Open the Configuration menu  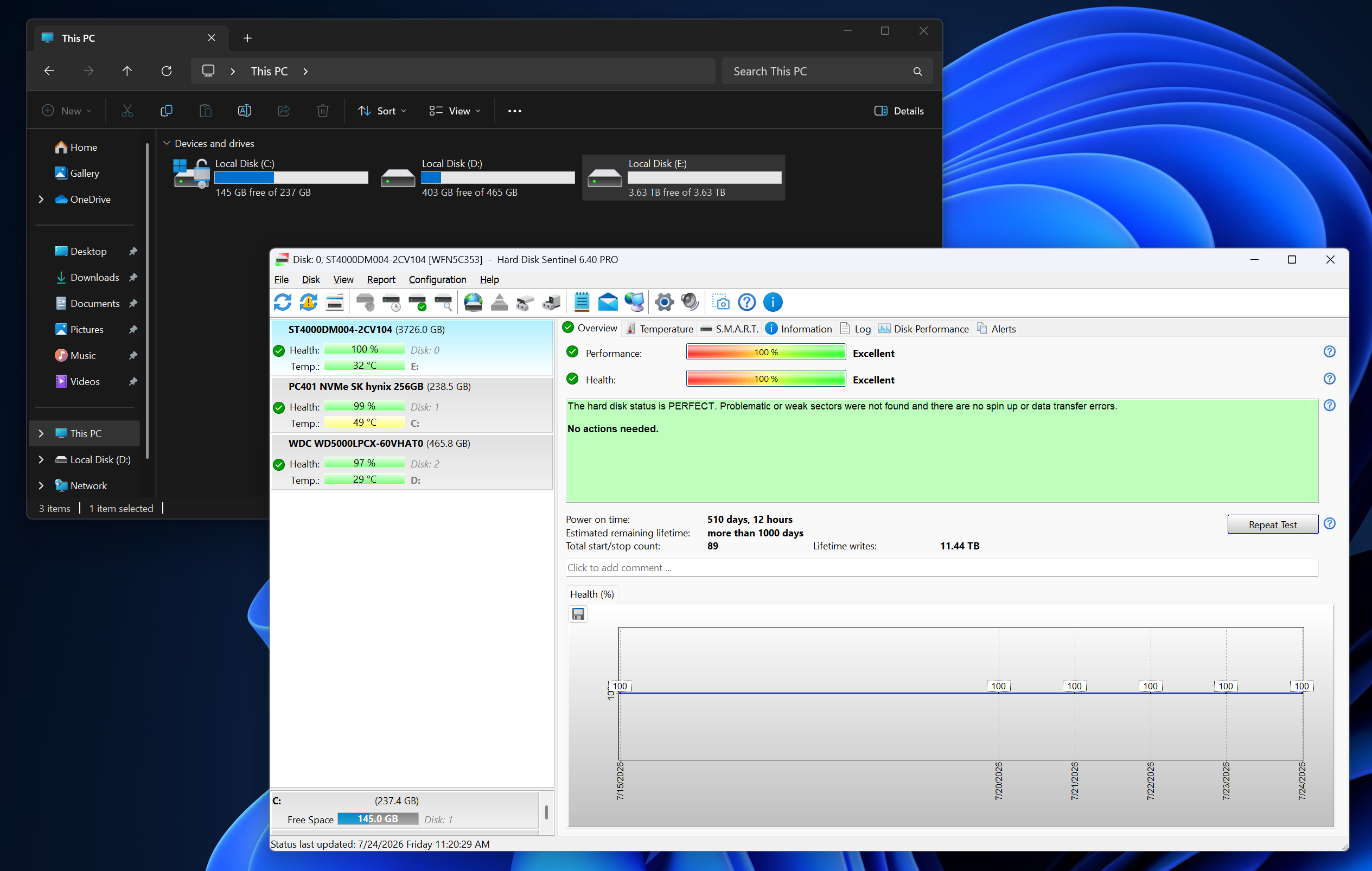(x=437, y=279)
